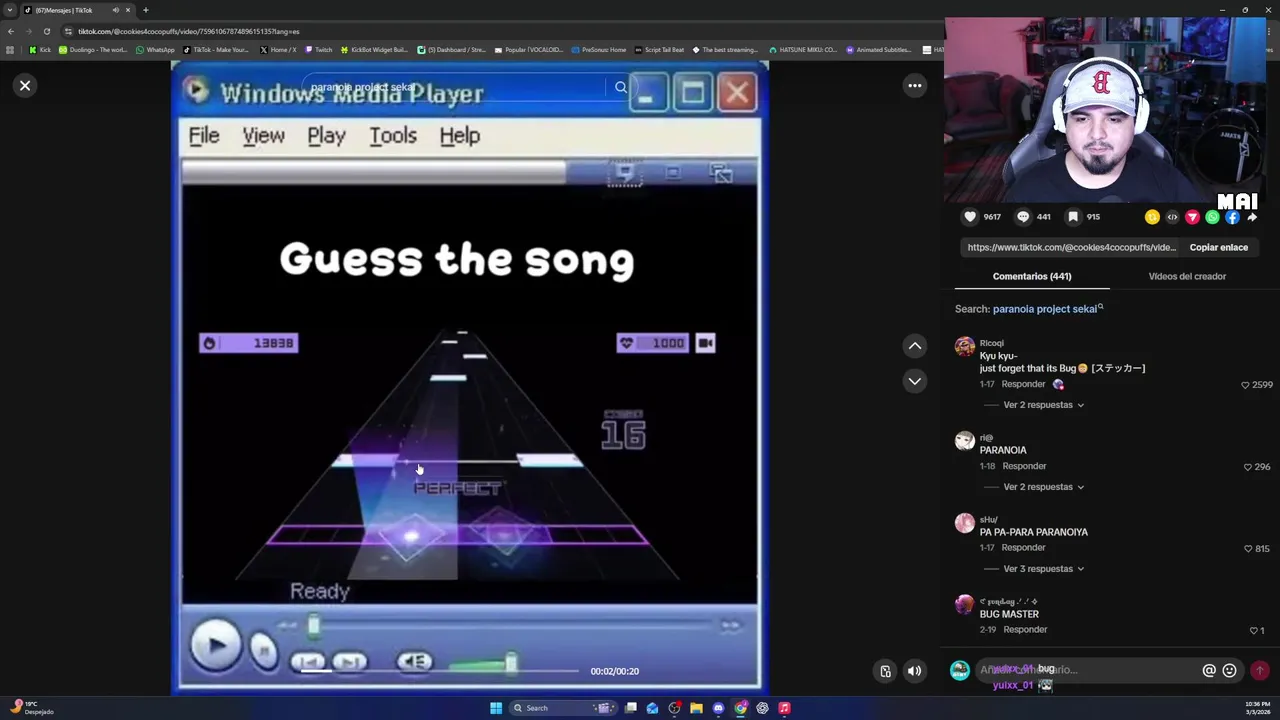The height and width of the screenshot is (720, 1280).
Task: Open the emoji picker in the comment box
Action: pyautogui.click(x=1229, y=671)
